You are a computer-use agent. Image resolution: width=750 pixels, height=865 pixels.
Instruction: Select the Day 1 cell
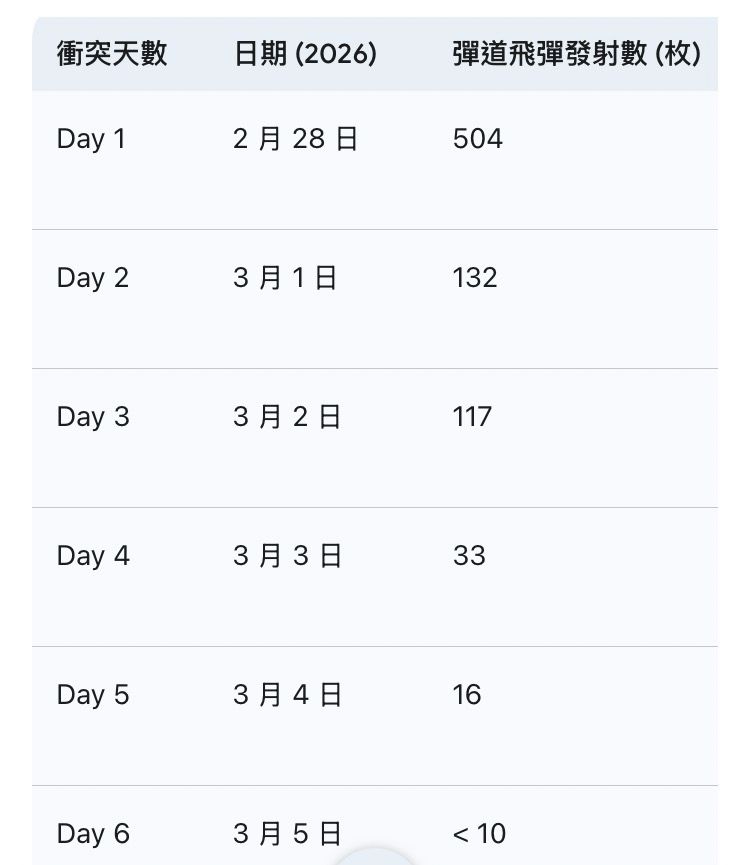(91, 139)
